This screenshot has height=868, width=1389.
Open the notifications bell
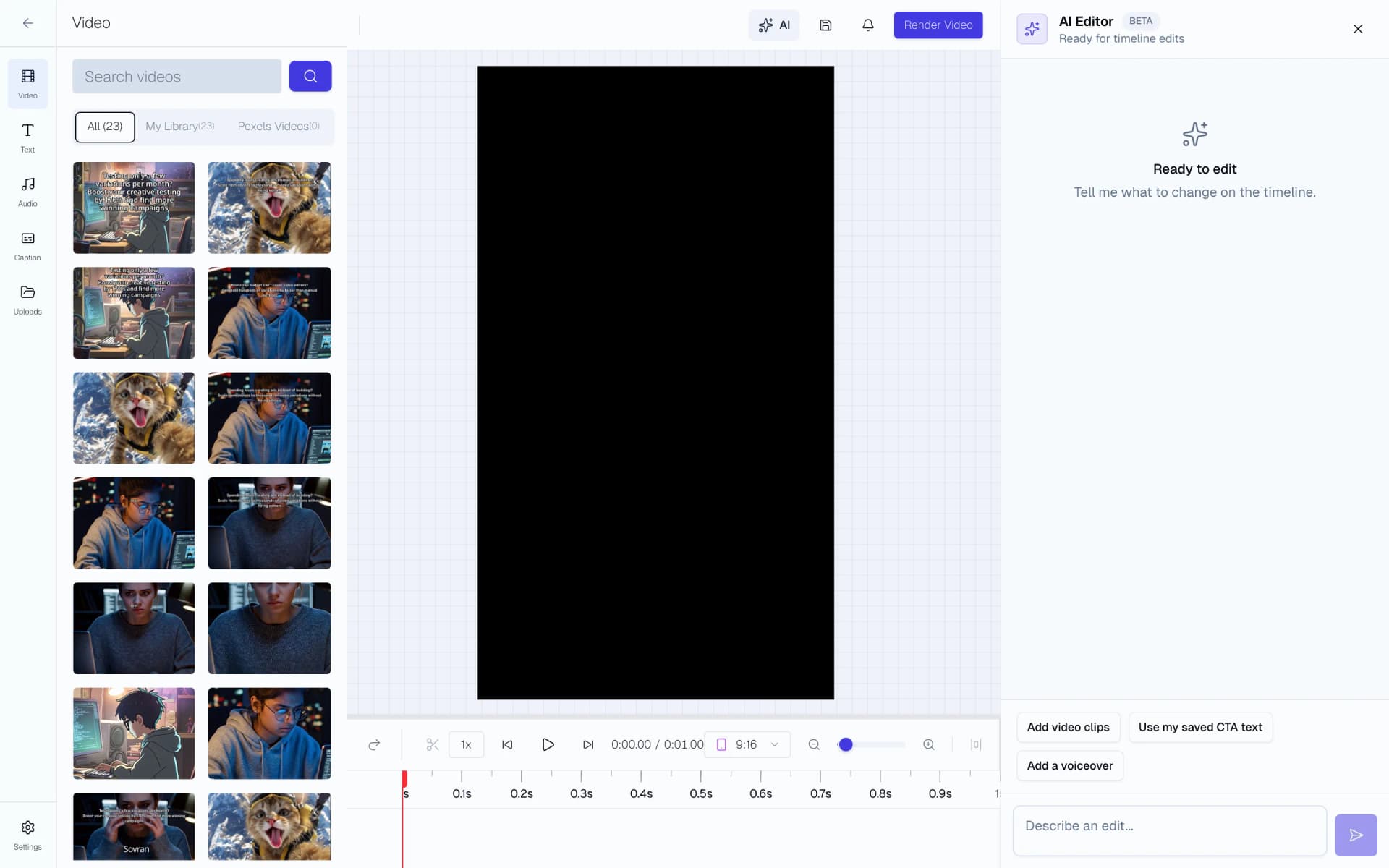867,25
